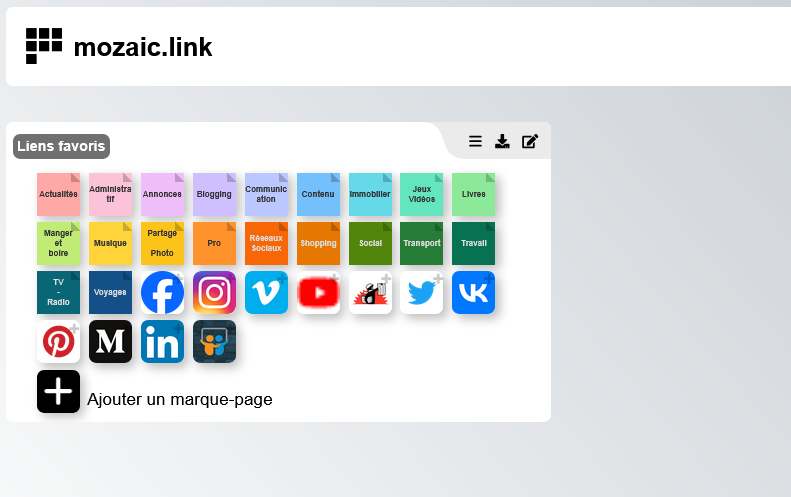The image size is (791, 497).
Task: Open the Musique folder tile
Action: click(110, 243)
